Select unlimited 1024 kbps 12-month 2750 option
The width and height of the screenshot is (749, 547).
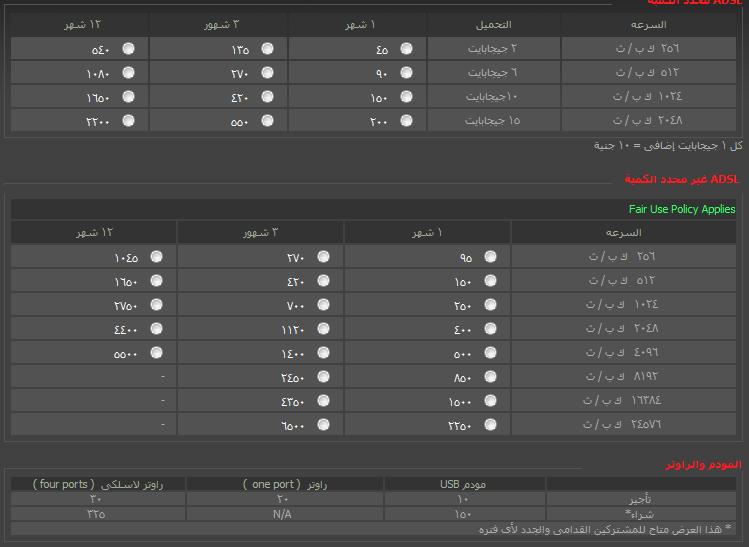(x=156, y=304)
